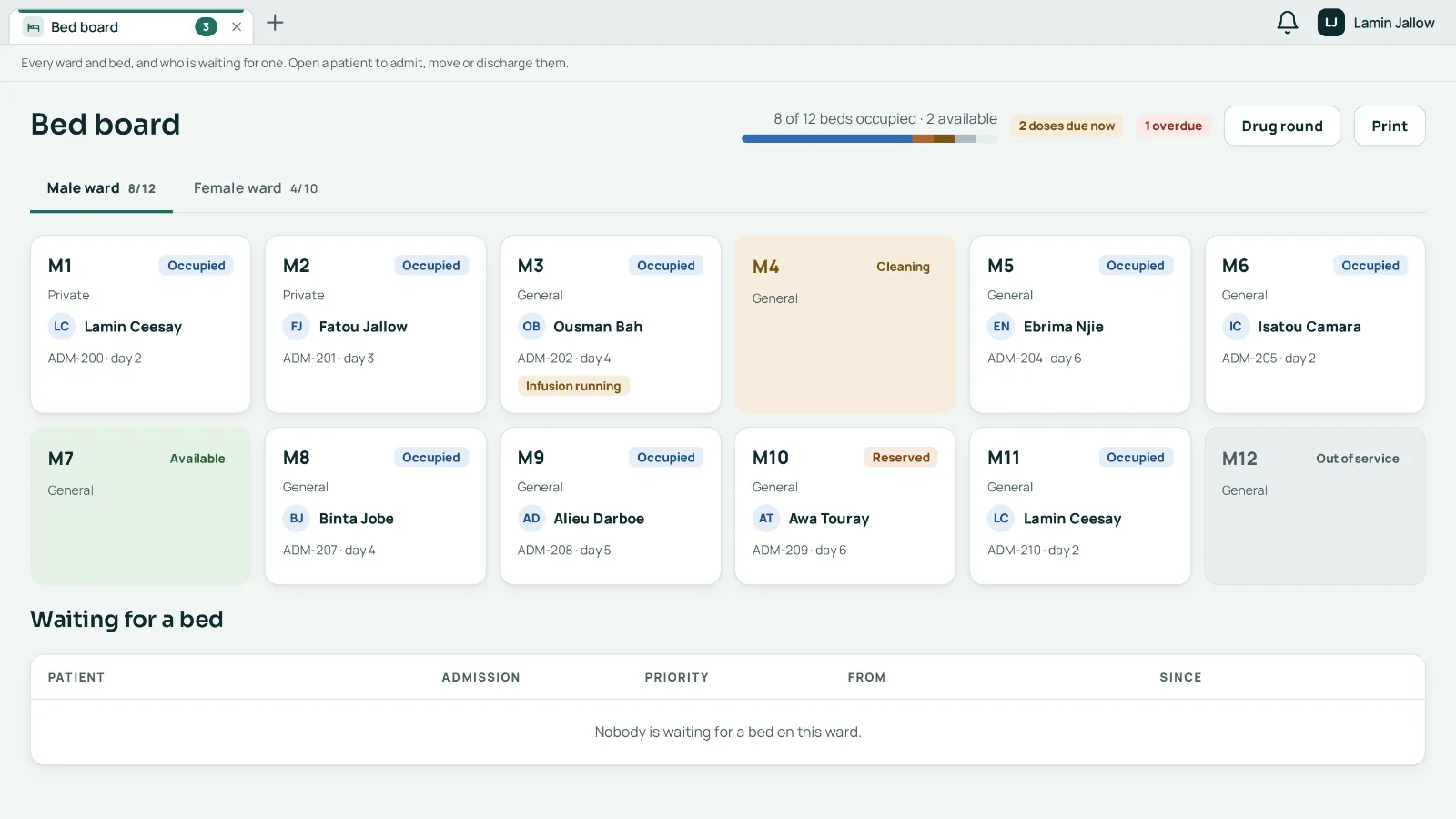Open the M4 Cleaning bed card
This screenshot has width=1456, height=819.
(x=844, y=324)
